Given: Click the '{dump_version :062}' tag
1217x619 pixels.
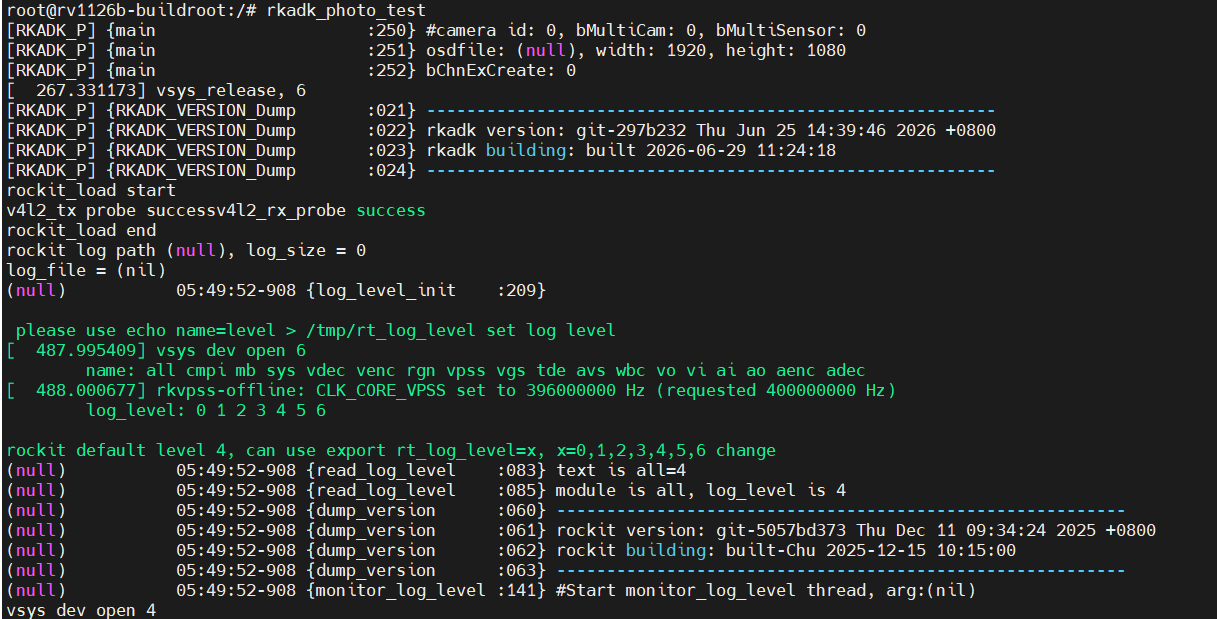Looking at the screenshot, I should (x=426, y=550).
